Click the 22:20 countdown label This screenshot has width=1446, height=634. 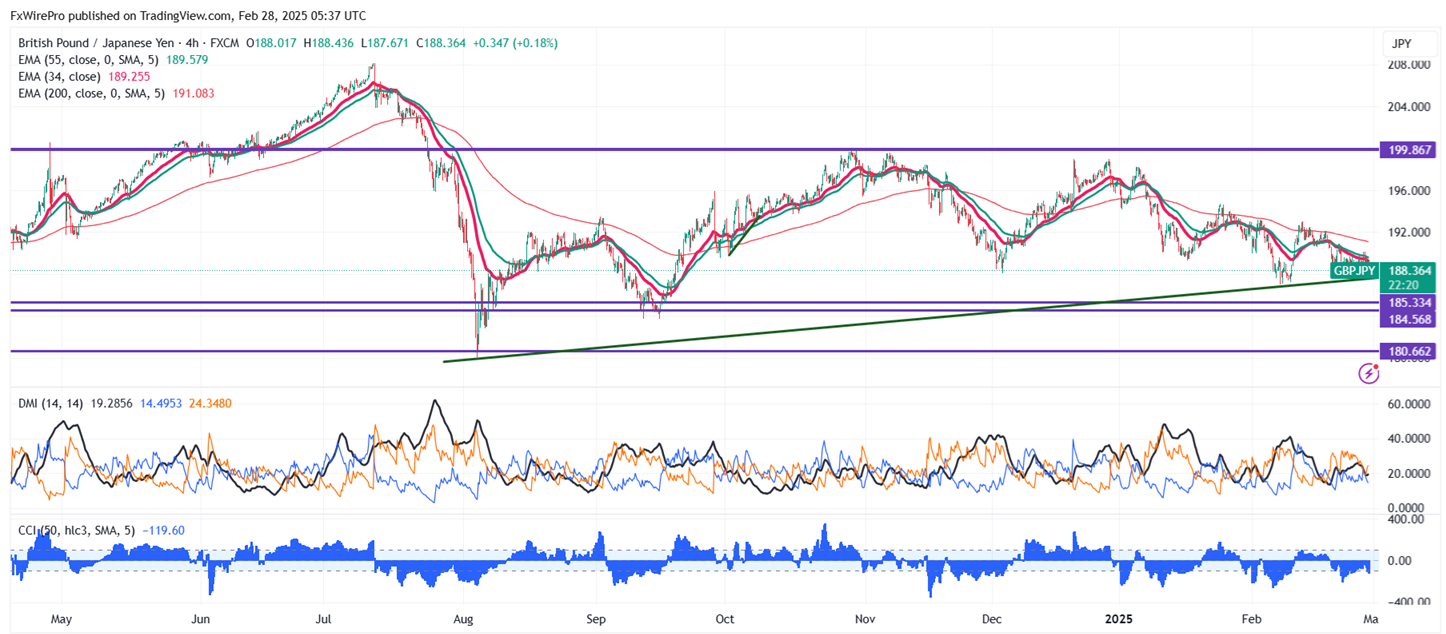(x=1404, y=284)
